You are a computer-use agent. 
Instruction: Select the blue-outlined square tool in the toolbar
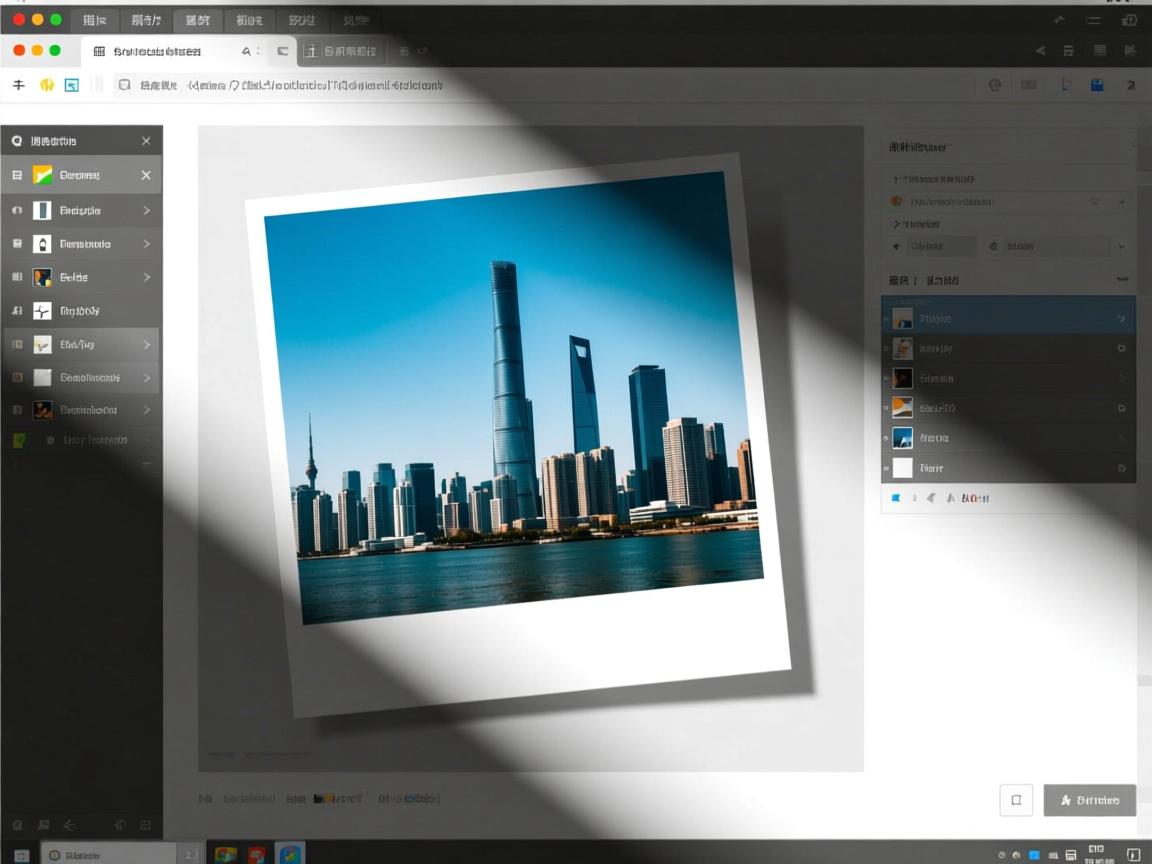coord(72,85)
